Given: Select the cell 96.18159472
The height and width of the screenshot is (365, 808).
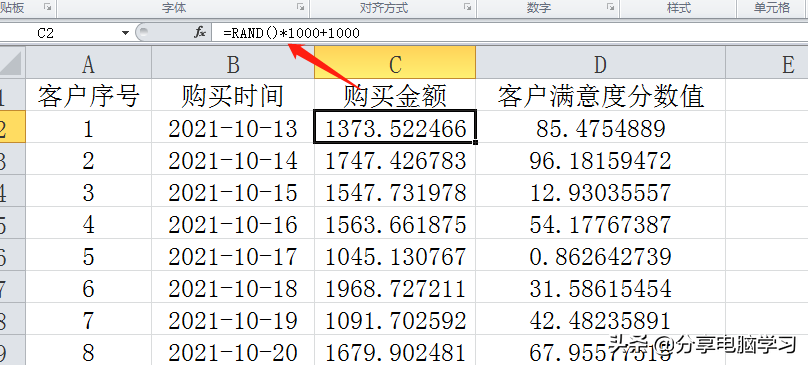Looking at the screenshot, I should click(600, 160).
